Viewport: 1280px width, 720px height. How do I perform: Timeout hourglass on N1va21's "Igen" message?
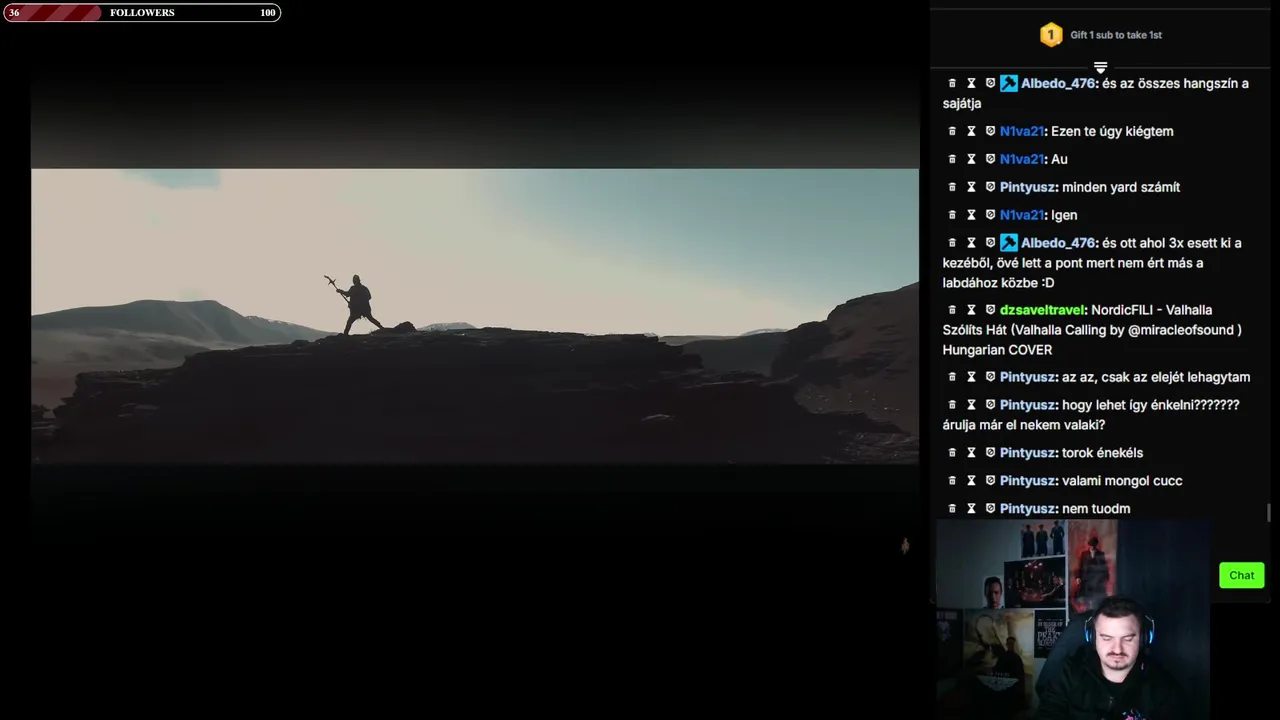[x=971, y=215]
